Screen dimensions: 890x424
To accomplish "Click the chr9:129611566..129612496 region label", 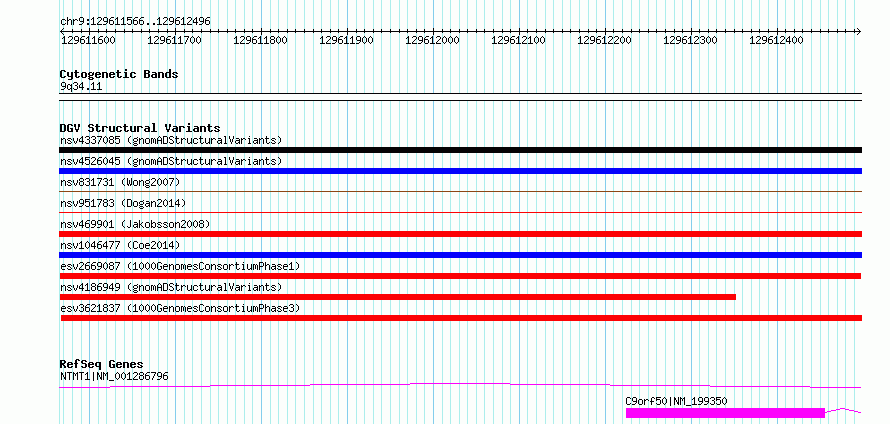I will [x=135, y=22].
